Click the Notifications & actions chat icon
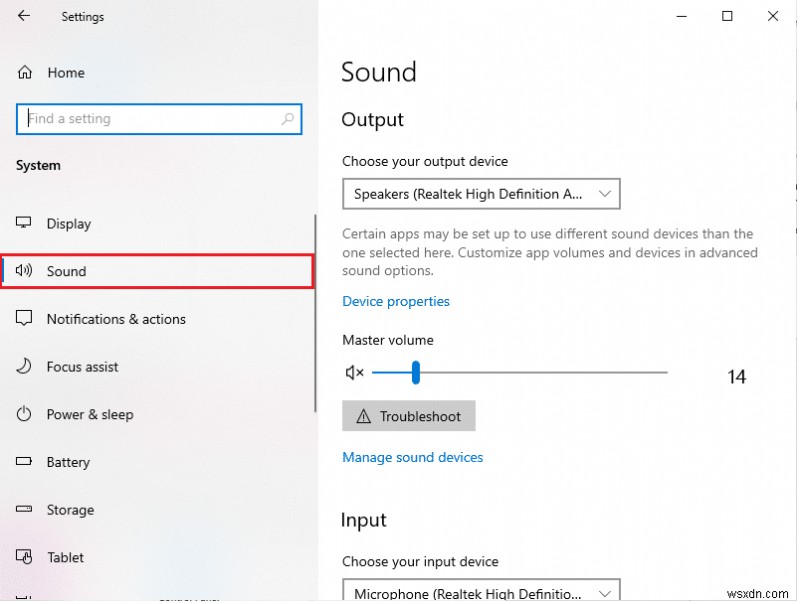The height and width of the screenshot is (604, 800). [x=24, y=319]
